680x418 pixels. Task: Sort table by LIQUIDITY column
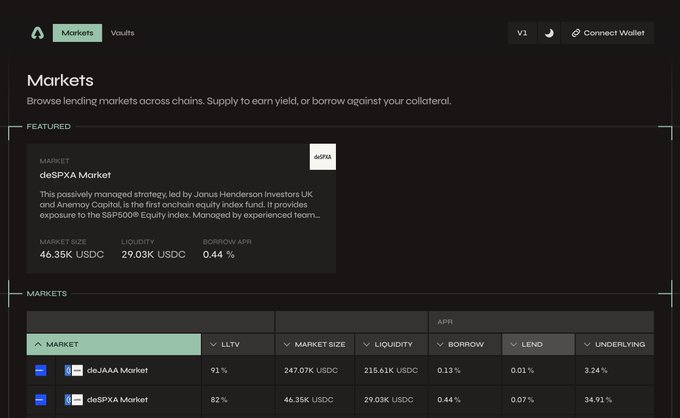click(x=391, y=344)
